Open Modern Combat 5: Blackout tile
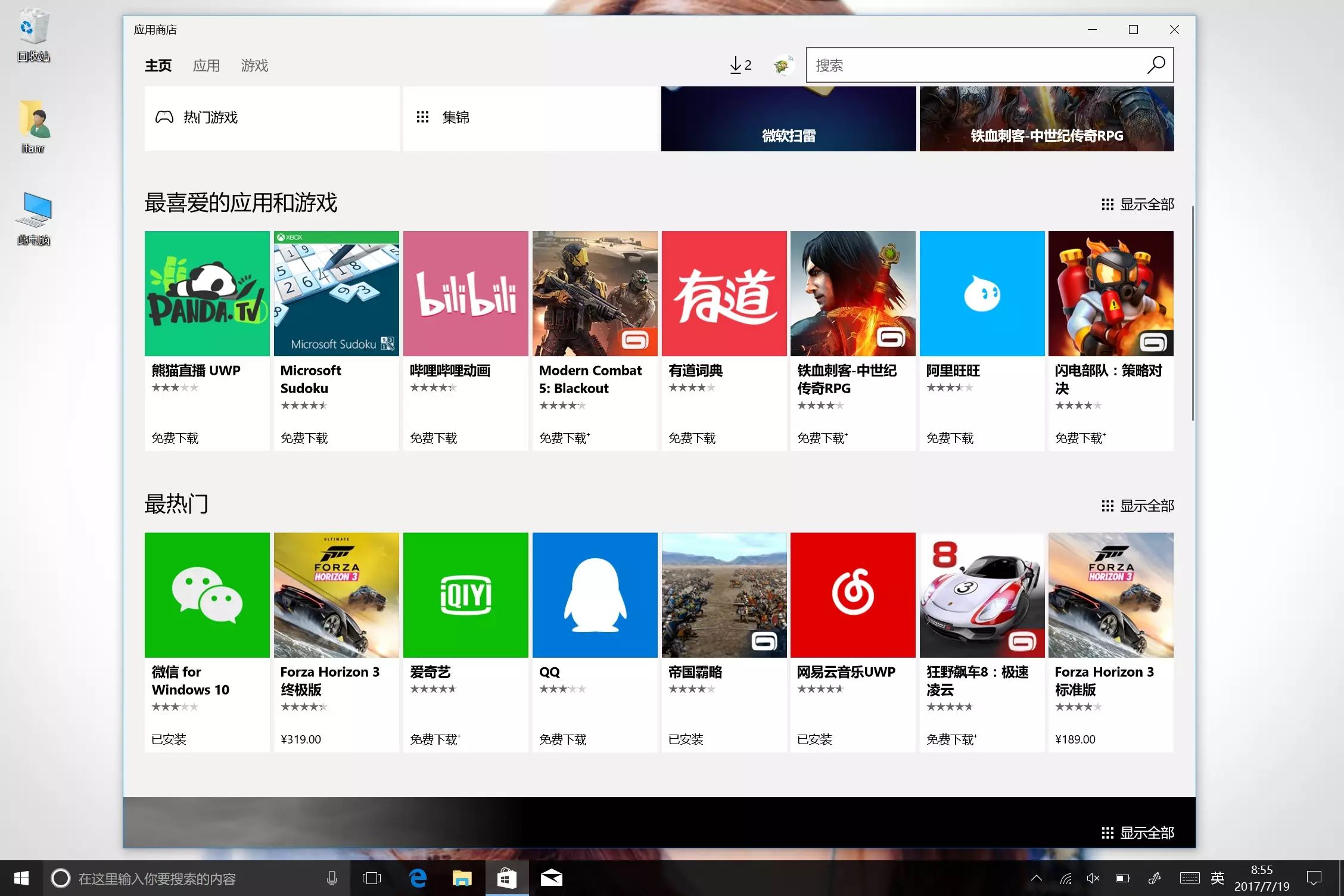 (x=595, y=341)
